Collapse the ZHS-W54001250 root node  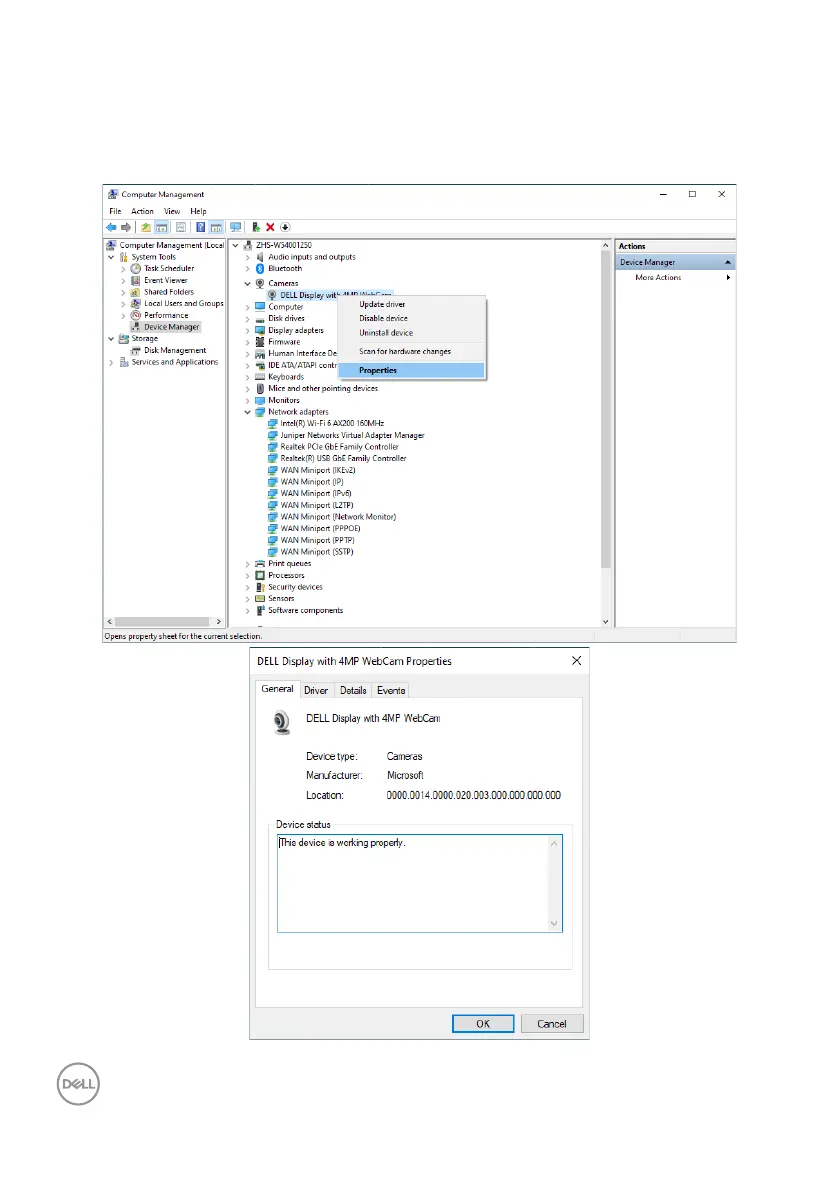235,246
